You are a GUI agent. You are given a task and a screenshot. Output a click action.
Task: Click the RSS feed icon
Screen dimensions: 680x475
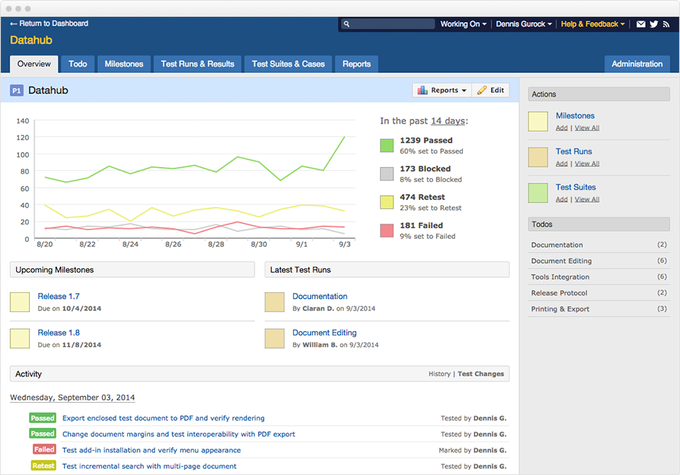coord(666,24)
